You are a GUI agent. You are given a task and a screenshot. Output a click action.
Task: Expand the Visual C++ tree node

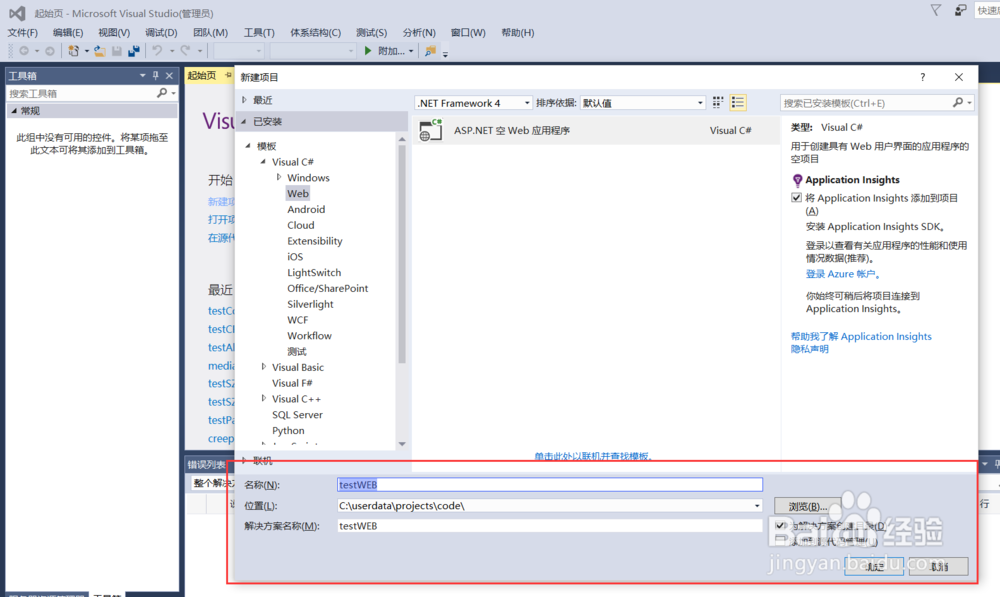tap(263, 399)
